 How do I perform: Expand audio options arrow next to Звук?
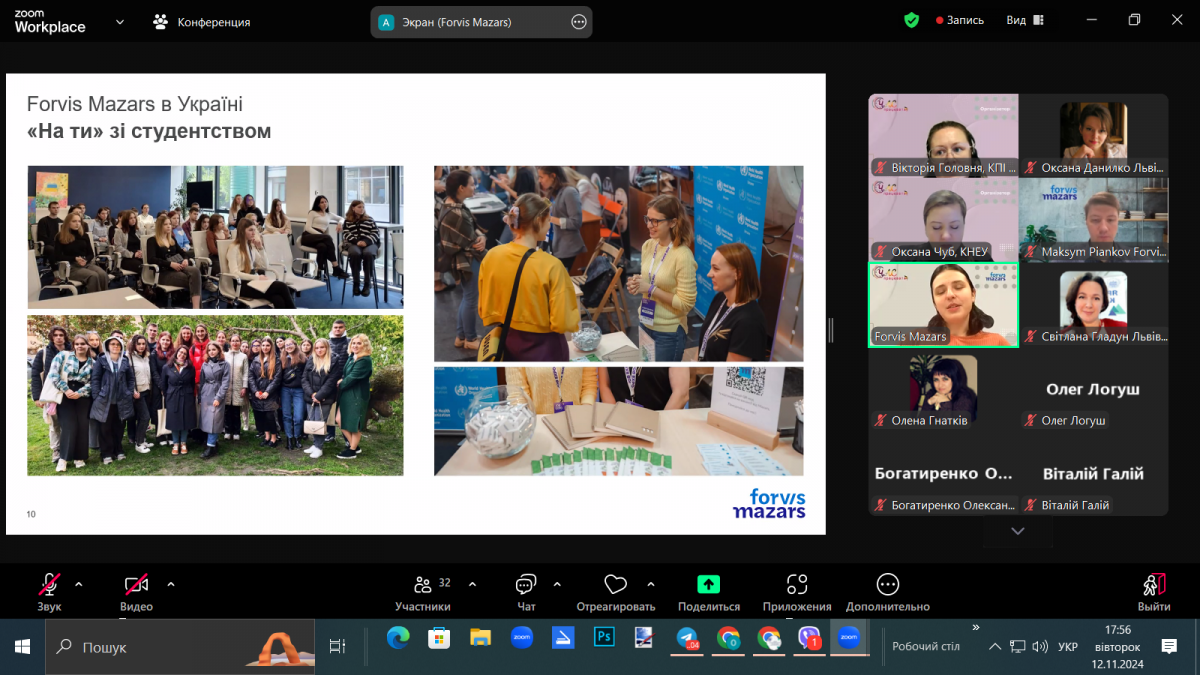tap(79, 584)
